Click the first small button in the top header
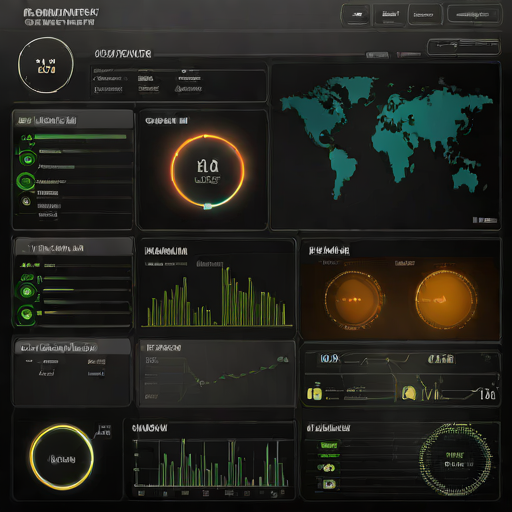This screenshot has width=512, height=512. point(356,14)
